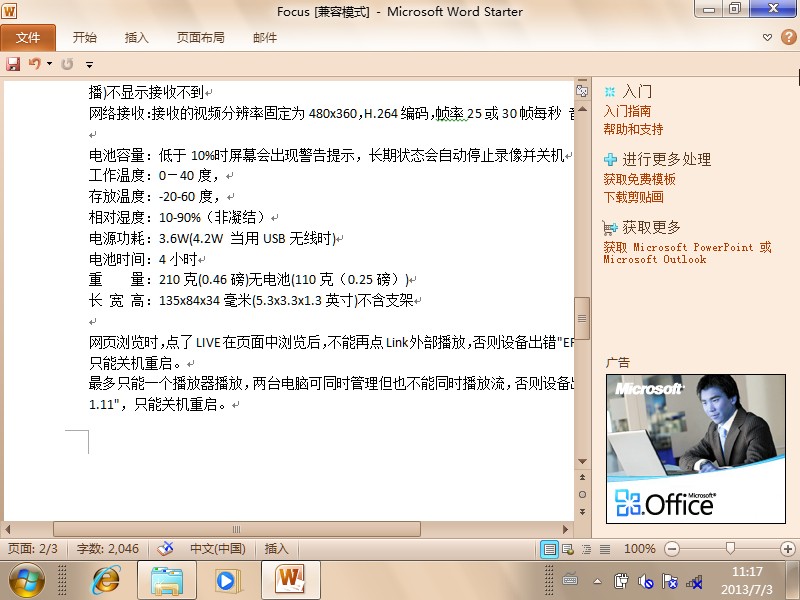The width and height of the screenshot is (800, 600).
Task: Click zoom in plus button
Action: point(788,549)
